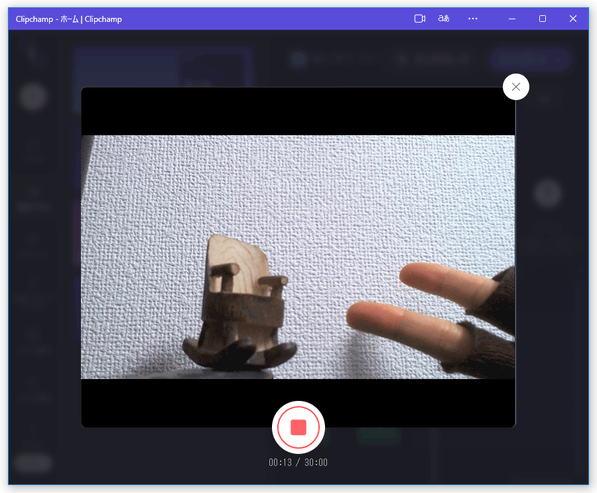Image resolution: width=597 pixels, height=493 pixels.
Task: Click the video camera icon in title bar
Action: click(420, 19)
